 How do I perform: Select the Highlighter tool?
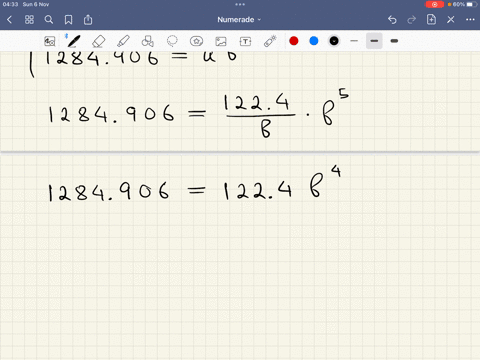[x=123, y=41]
